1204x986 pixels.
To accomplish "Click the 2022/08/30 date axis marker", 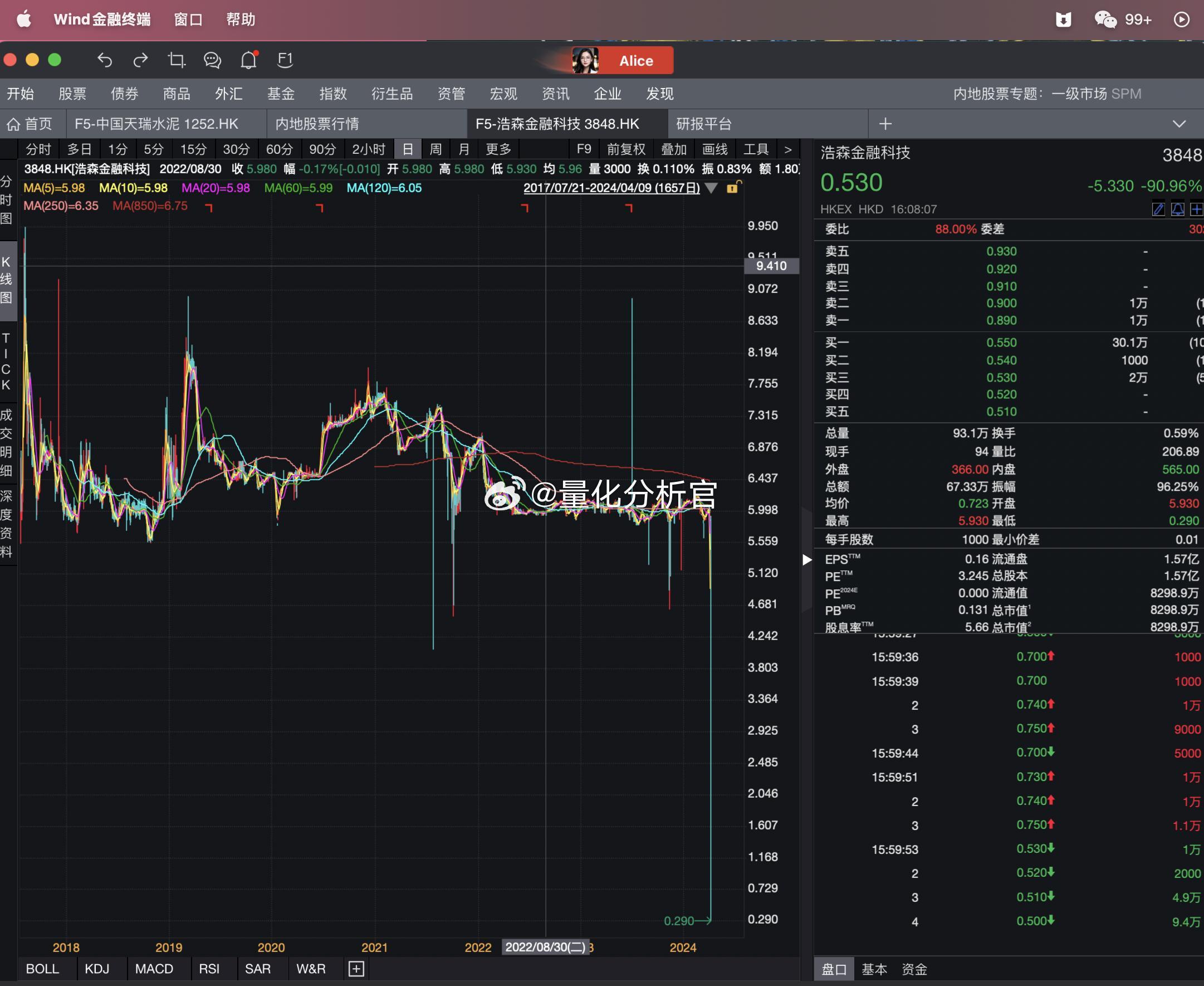I will pyautogui.click(x=545, y=947).
